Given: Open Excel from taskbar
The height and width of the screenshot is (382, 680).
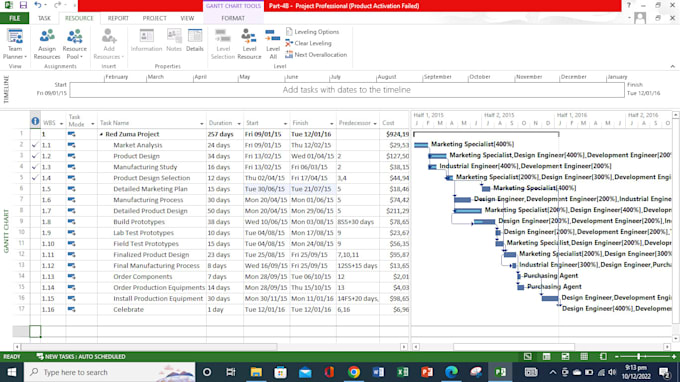Looking at the screenshot, I should click(x=402, y=372).
